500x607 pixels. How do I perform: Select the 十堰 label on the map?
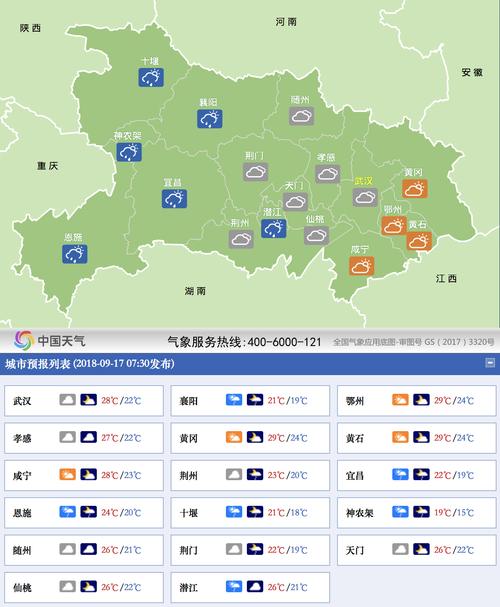pos(150,61)
